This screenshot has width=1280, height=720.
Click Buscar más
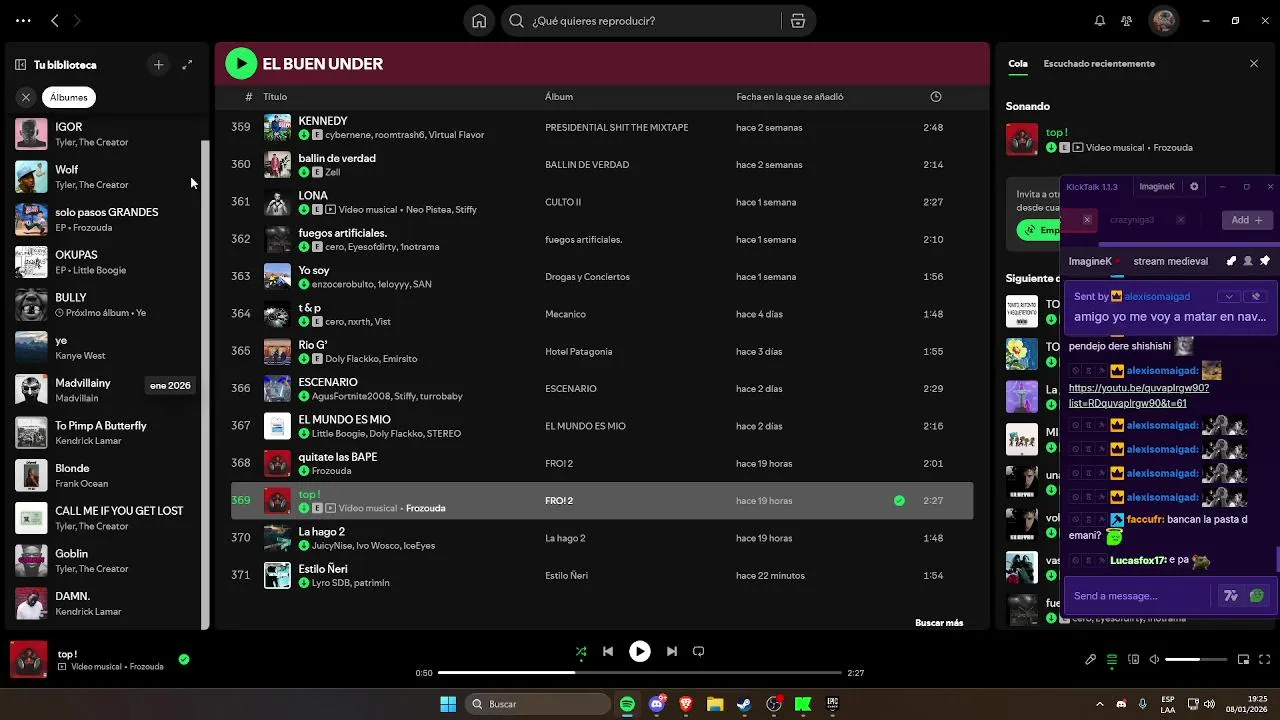coord(939,623)
